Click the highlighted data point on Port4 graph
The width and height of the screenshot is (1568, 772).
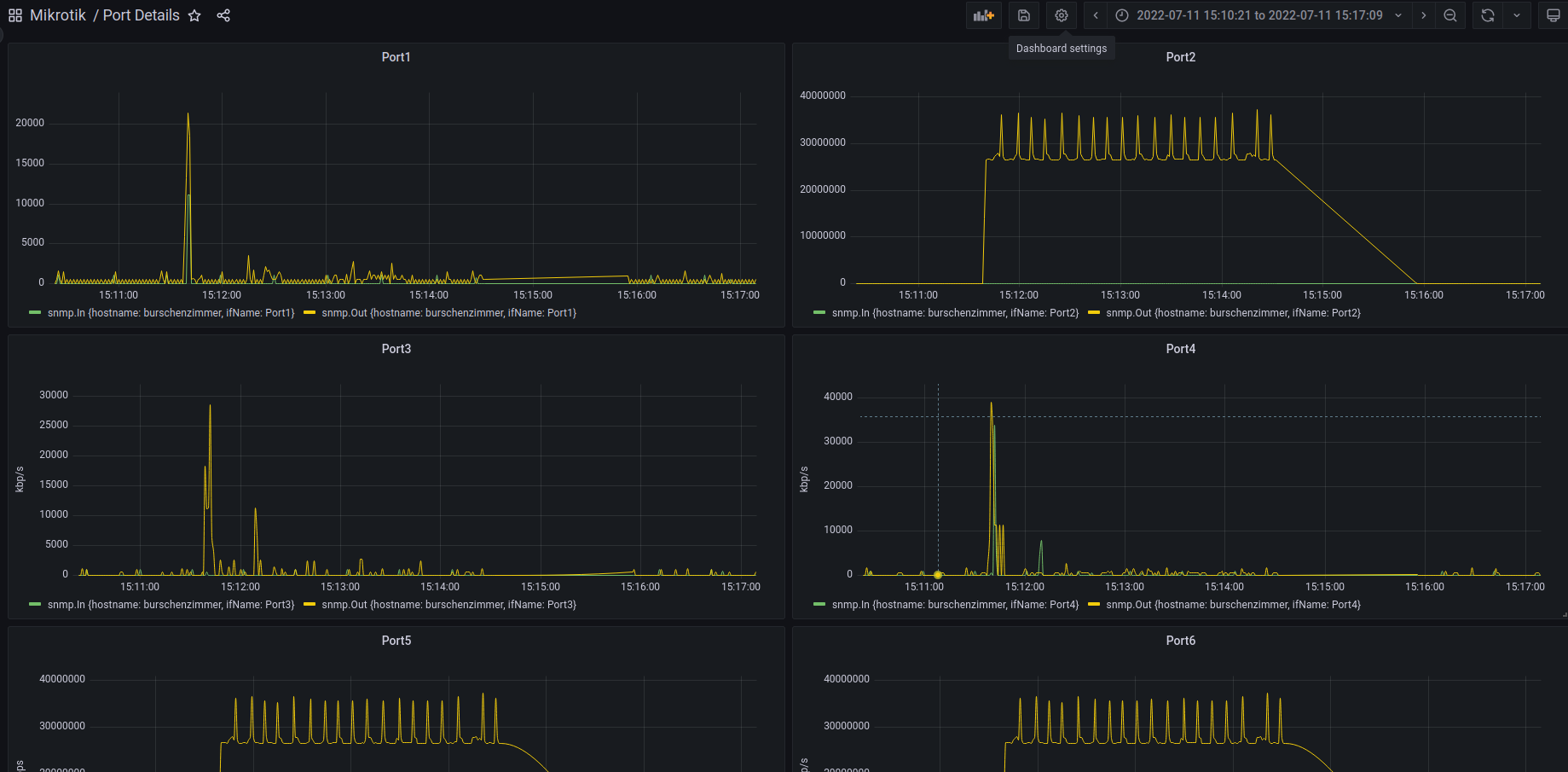[x=938, y=575]
